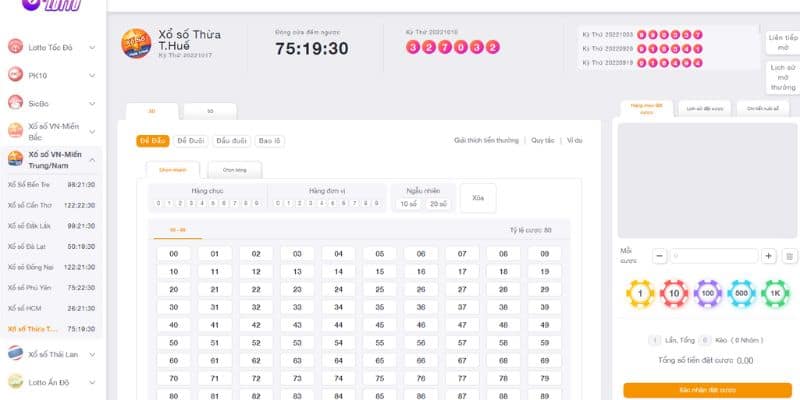Toggle number 00 in the number grid
This screenshot has height=400, width=800.
173,254
